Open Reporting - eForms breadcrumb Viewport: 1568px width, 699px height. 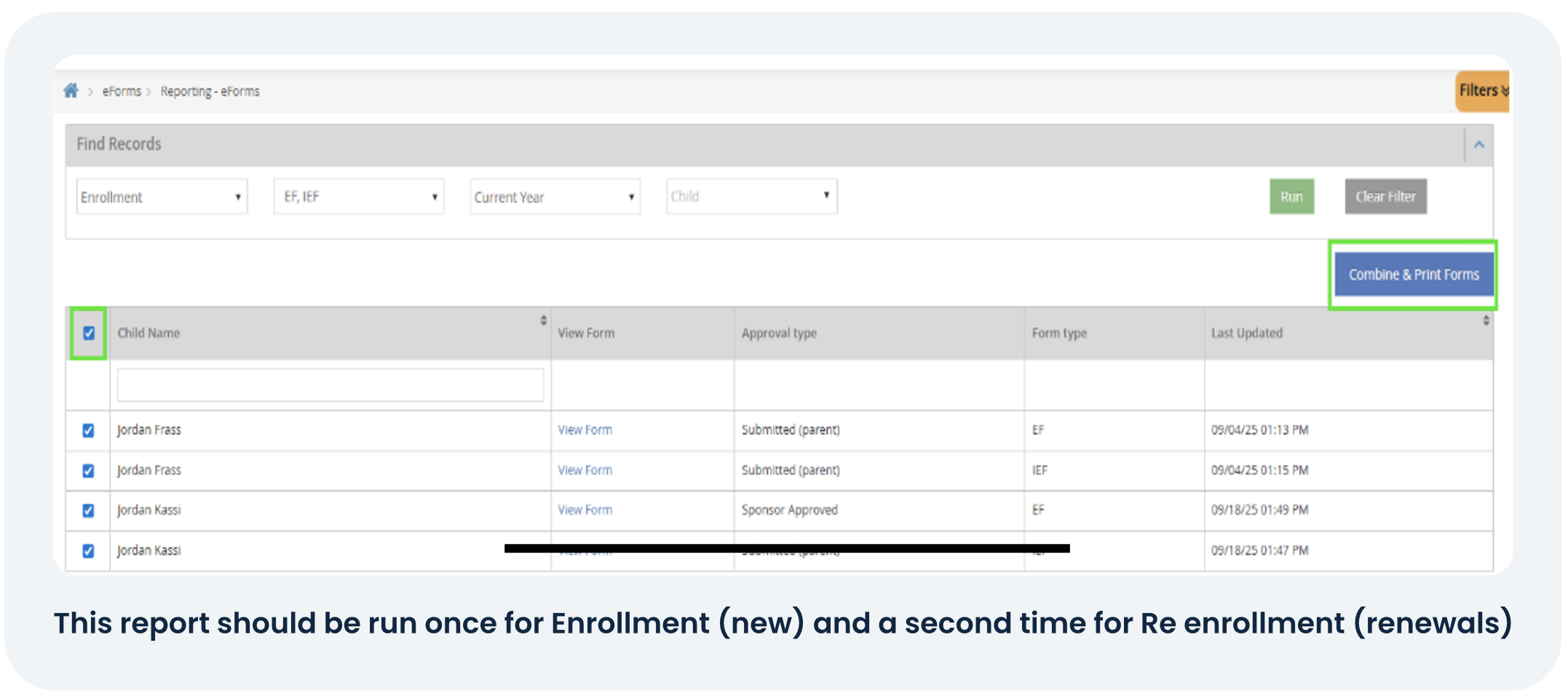pos(210,91)
